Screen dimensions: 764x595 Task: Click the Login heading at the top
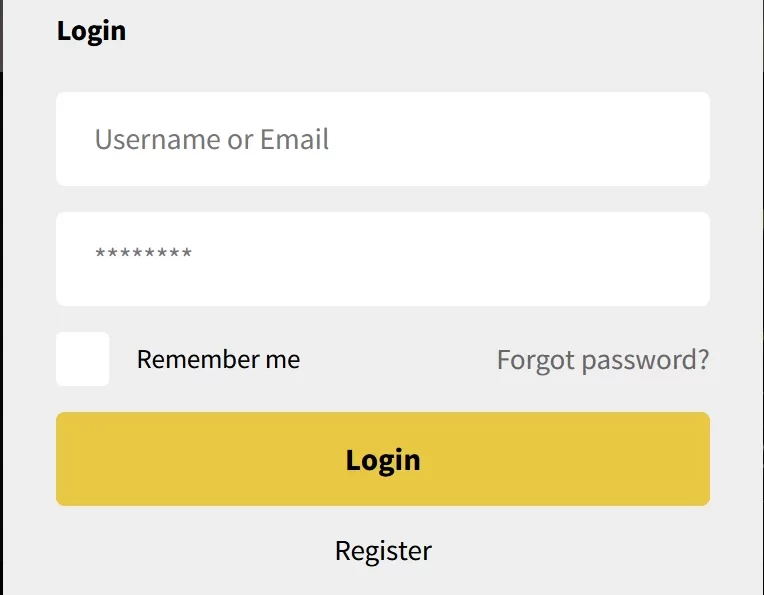click(91, 30)
